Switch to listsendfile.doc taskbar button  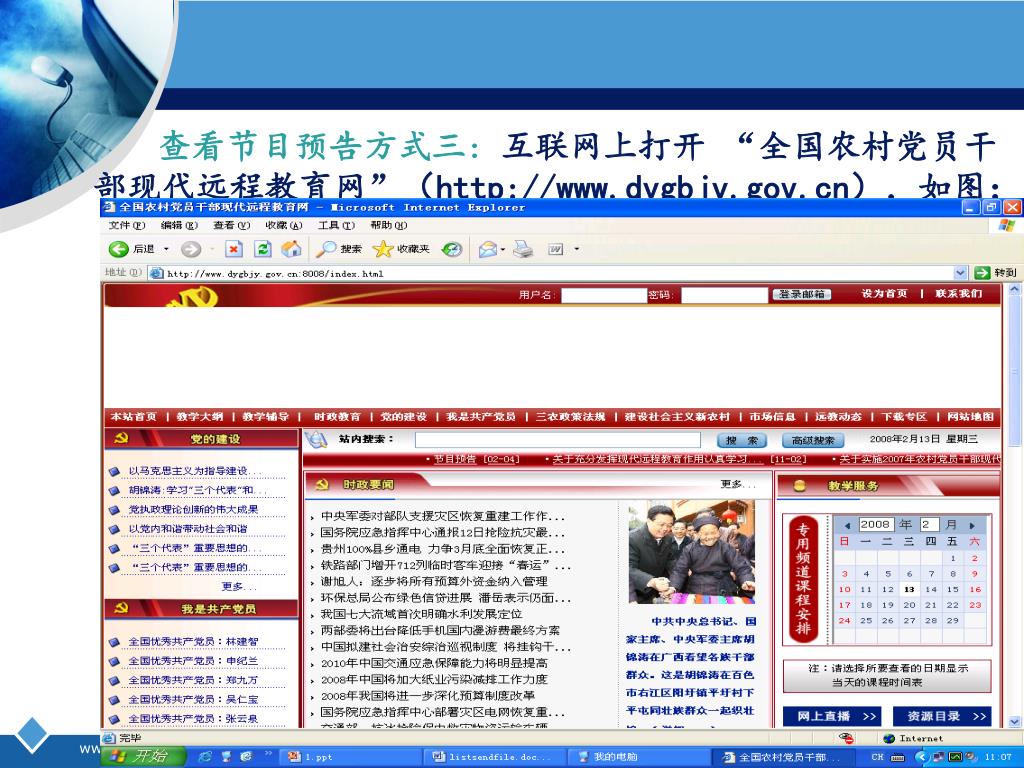pos(496,757)
